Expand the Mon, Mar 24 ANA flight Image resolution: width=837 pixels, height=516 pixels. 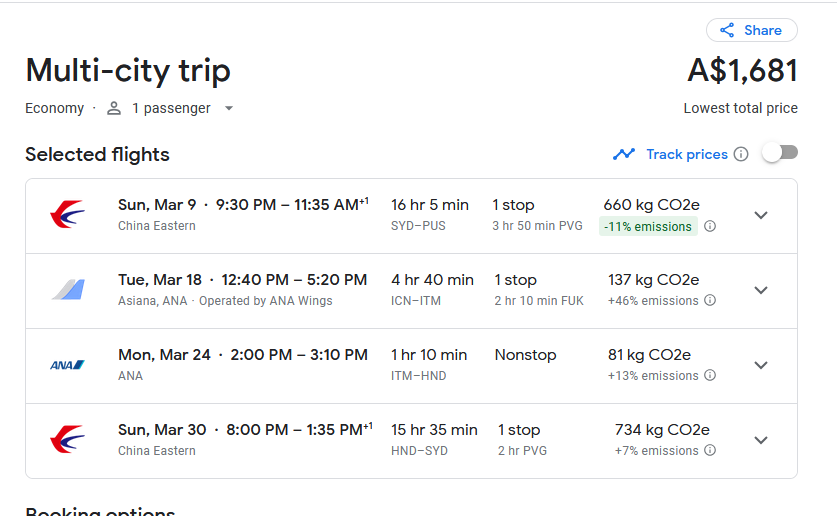pos(761,366)
